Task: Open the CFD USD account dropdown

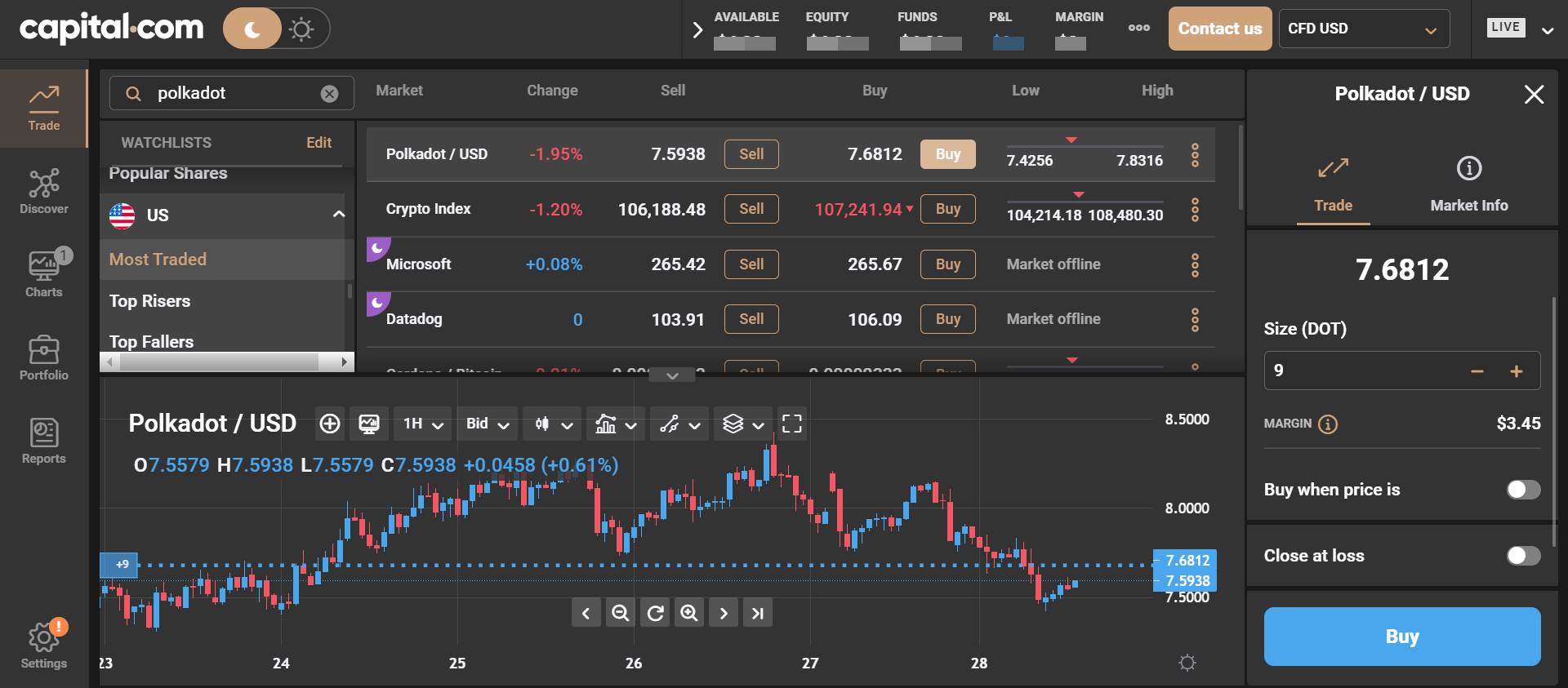Action: (1363, 29)
